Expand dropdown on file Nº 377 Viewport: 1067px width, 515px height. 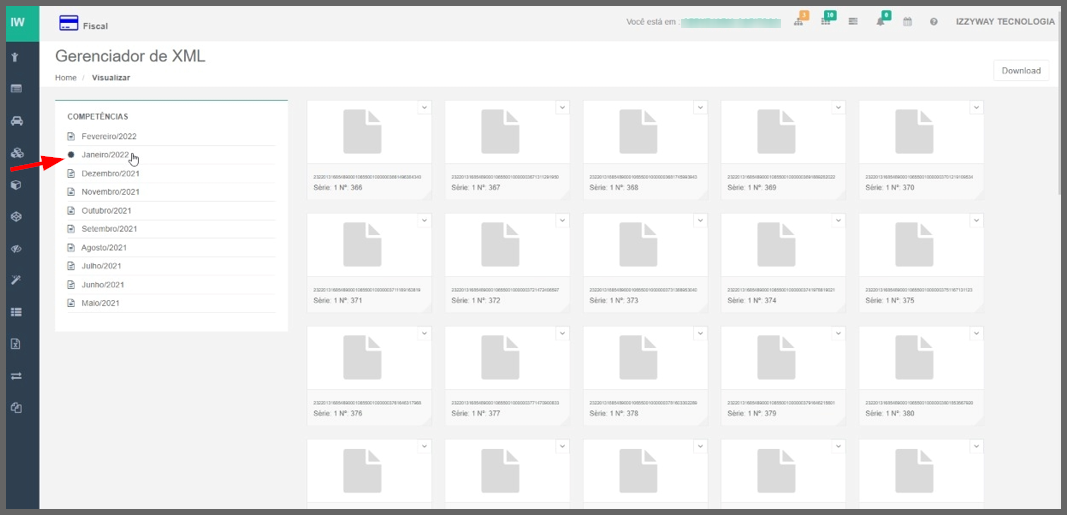[561, 334]
